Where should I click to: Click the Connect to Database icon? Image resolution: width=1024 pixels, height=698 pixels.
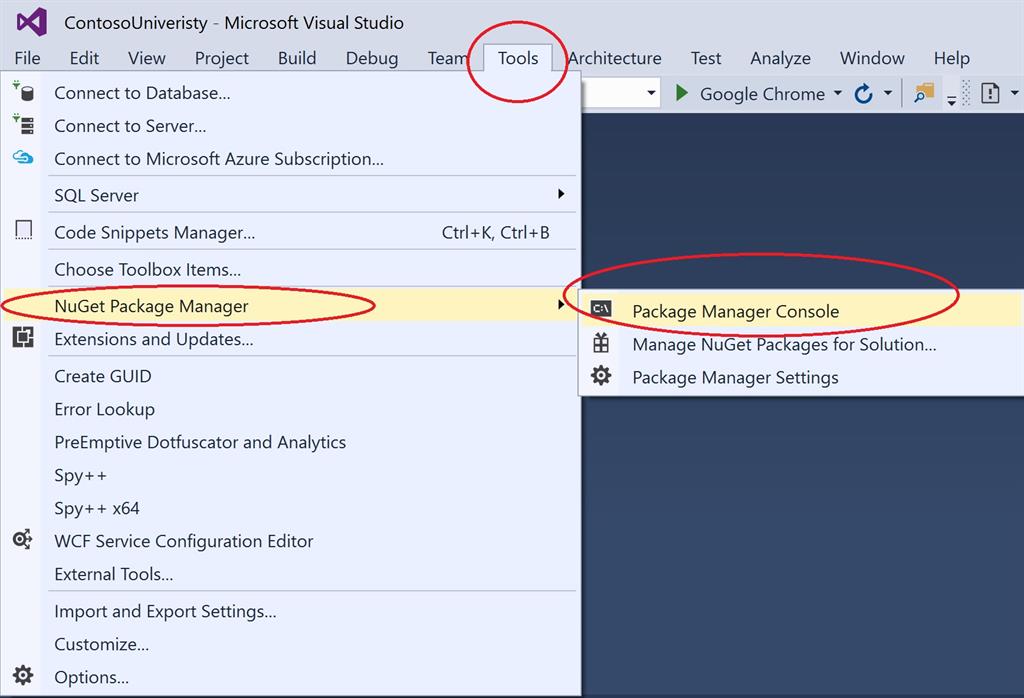coord(23,92)
